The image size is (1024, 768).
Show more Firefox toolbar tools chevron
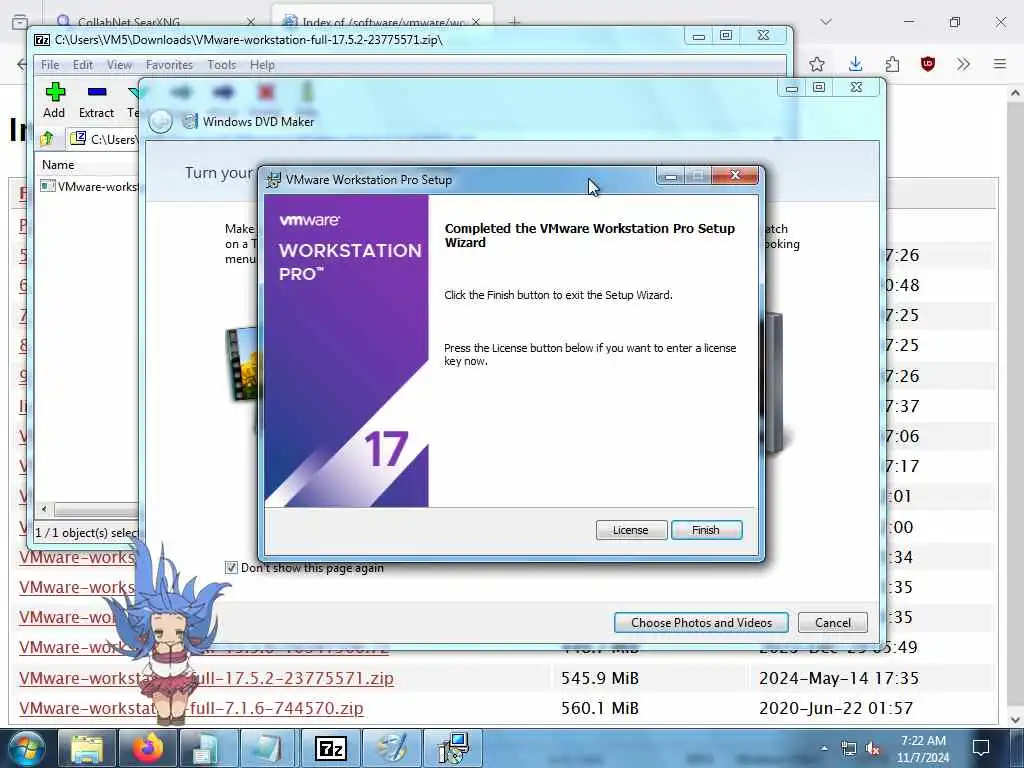pos(963,64)
